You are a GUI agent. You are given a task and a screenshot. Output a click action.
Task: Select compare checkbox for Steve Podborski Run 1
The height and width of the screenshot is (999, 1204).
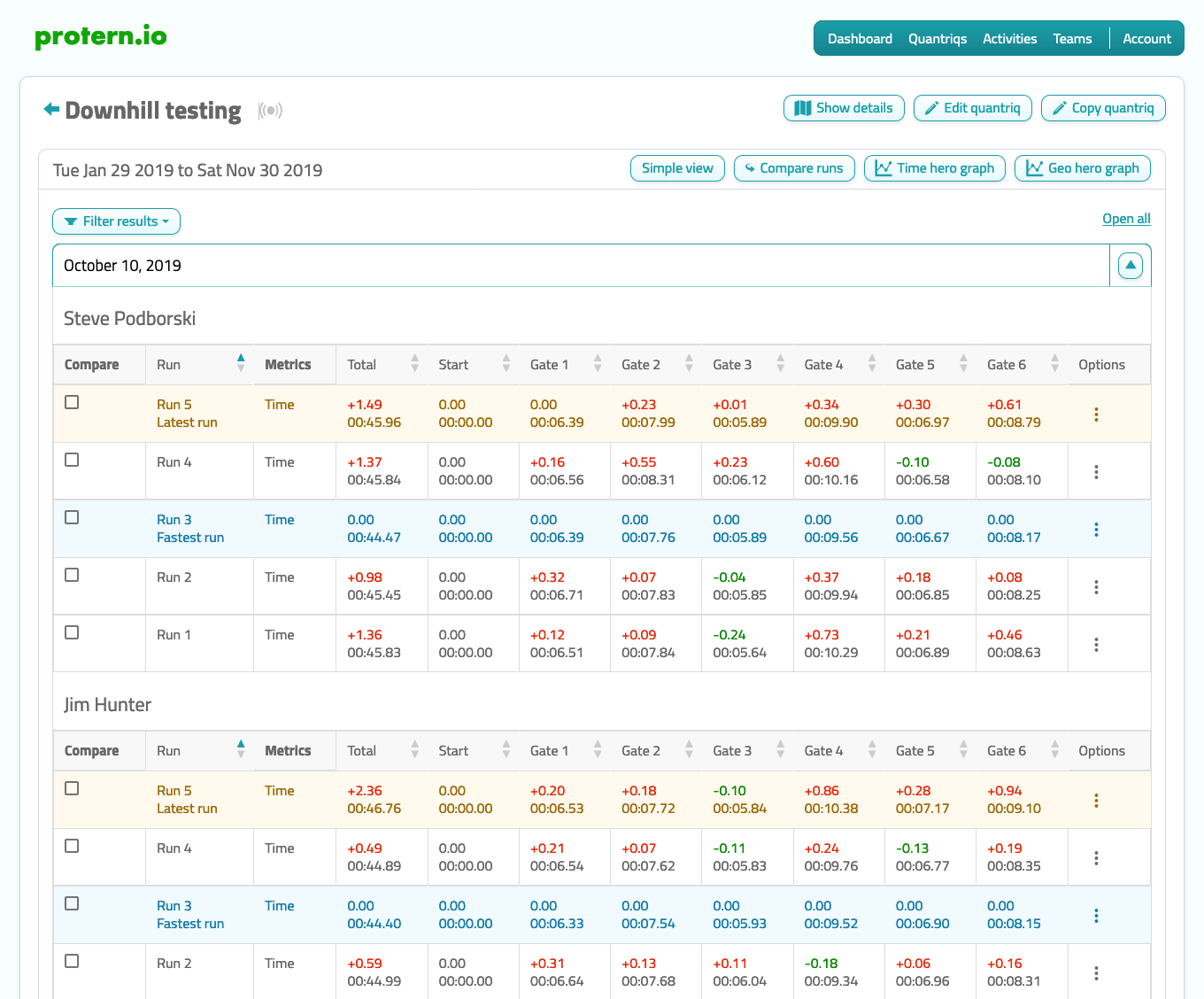[72, 632]
